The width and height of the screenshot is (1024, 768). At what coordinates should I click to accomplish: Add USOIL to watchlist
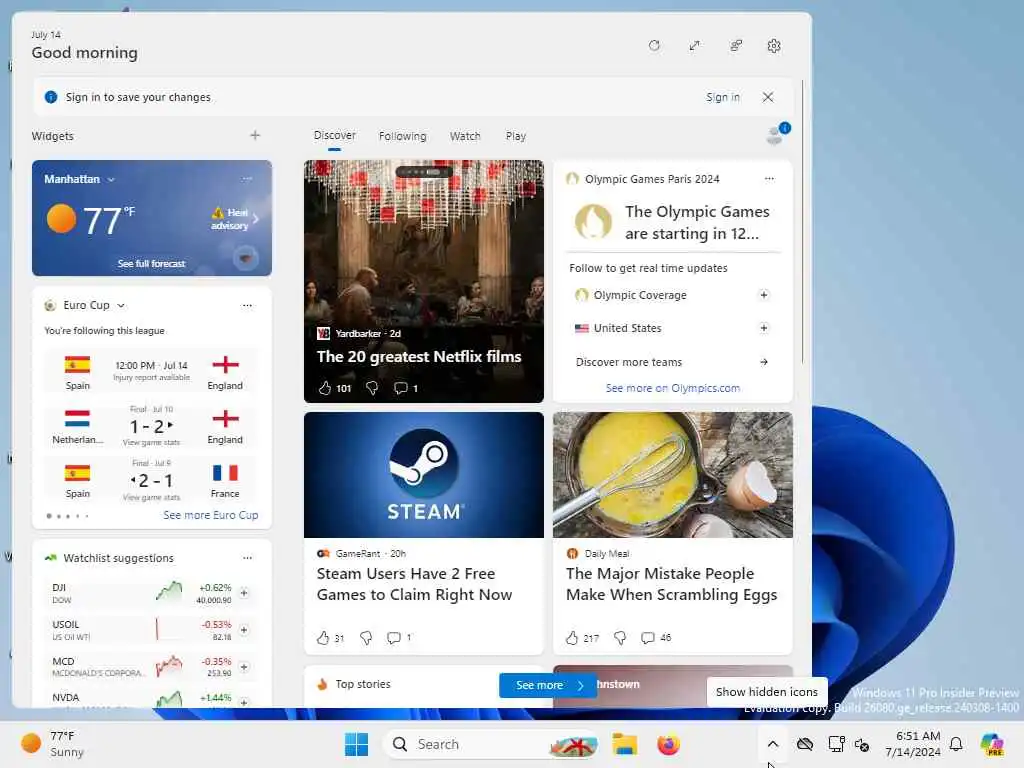point(244,630)
